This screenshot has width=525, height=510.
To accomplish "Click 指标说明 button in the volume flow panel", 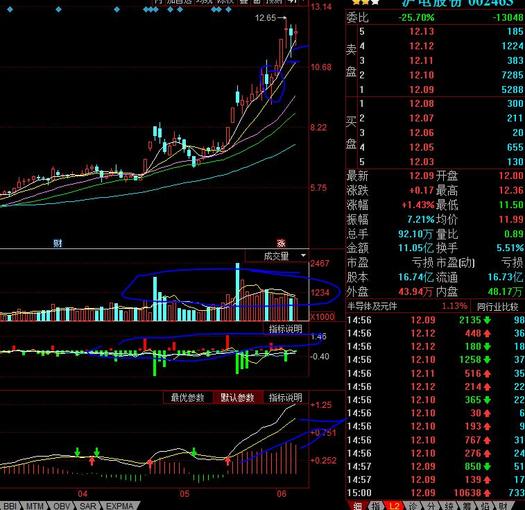I will pyautogui.click(x=286, y=329).
